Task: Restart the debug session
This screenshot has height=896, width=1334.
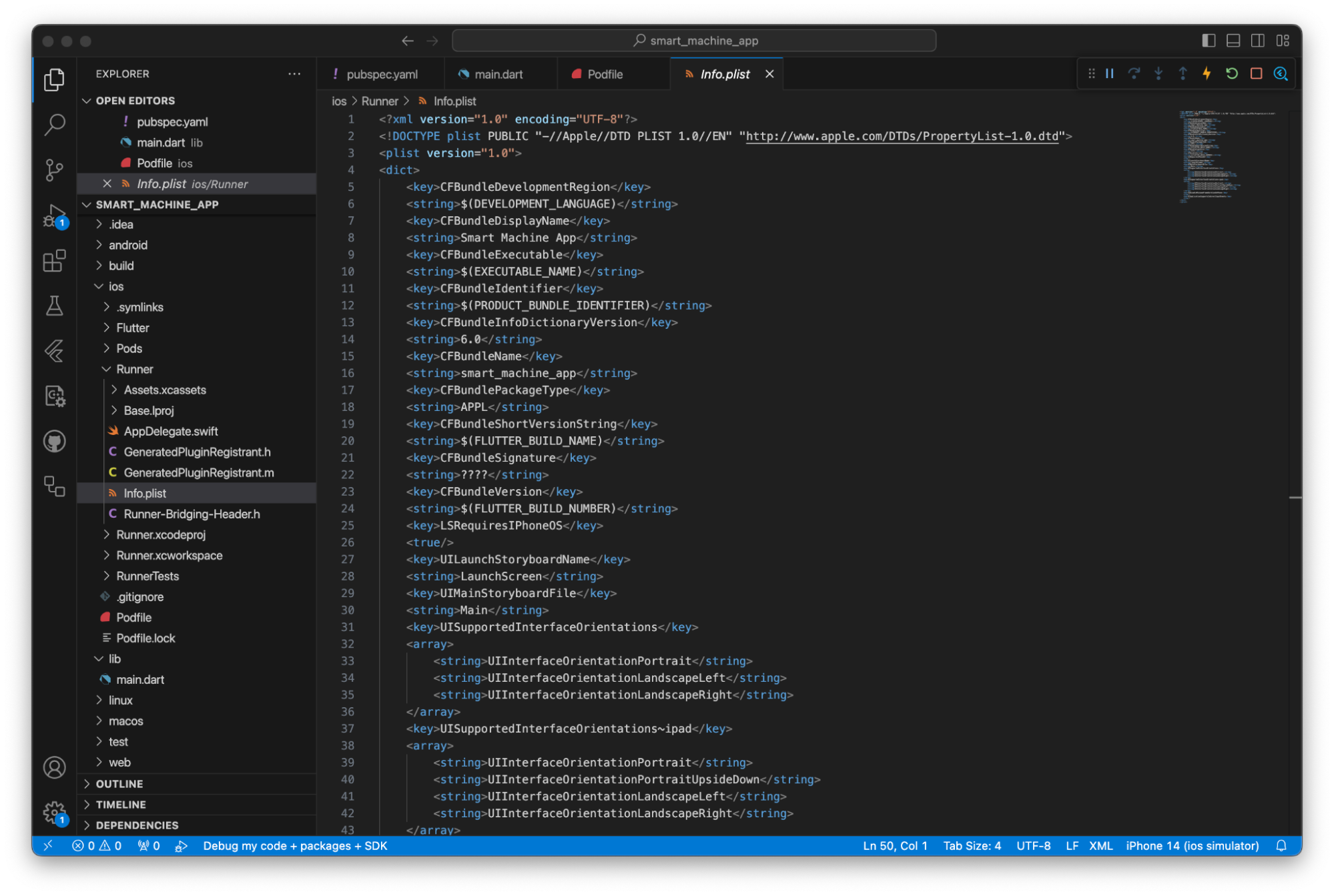Action: 1232,73
